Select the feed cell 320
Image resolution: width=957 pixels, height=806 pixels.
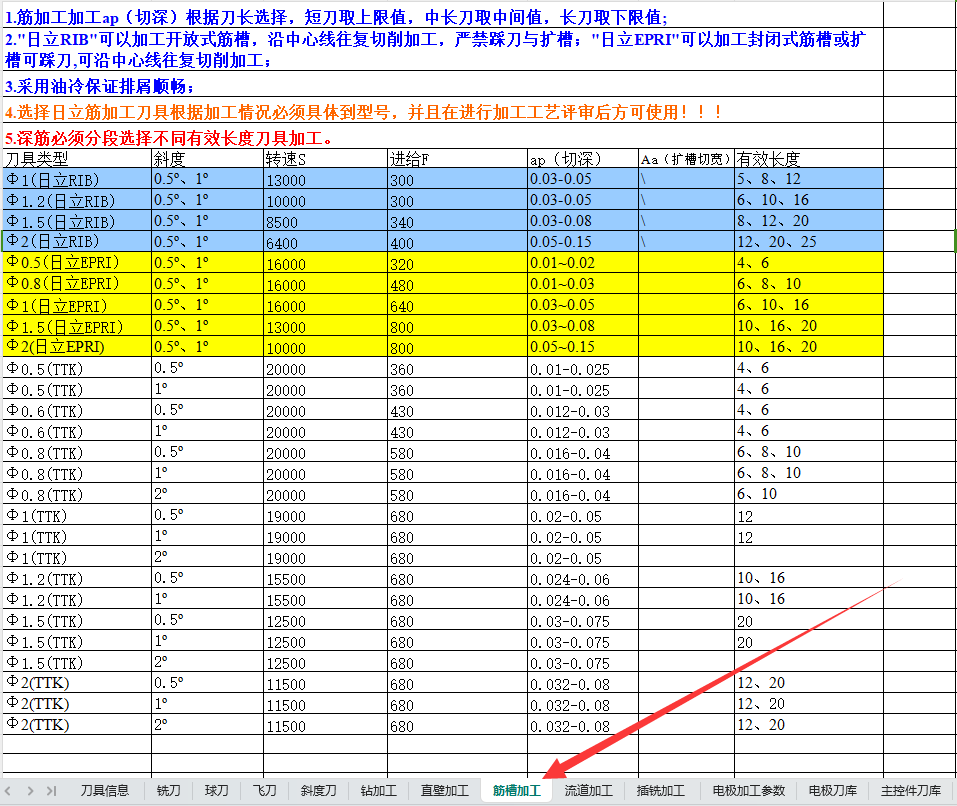[457, 262]
